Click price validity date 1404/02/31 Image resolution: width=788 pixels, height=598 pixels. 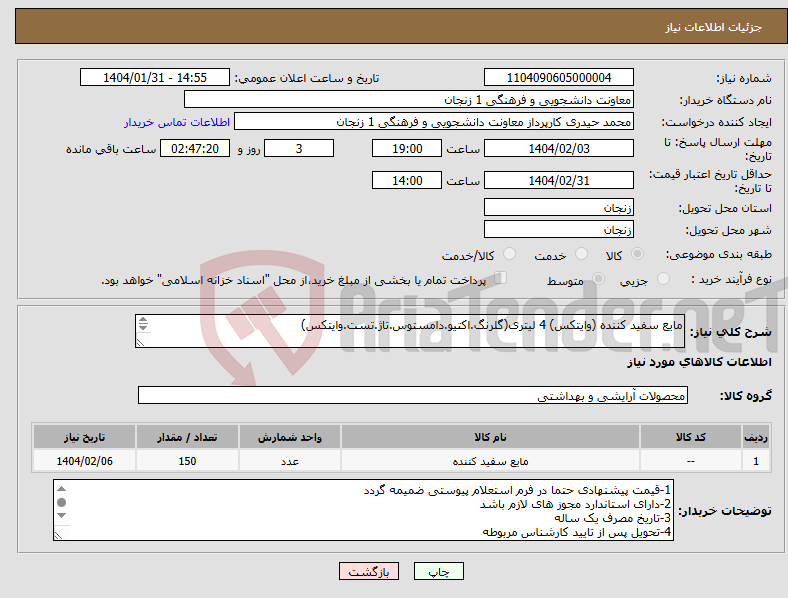click(x=559, y=180)
